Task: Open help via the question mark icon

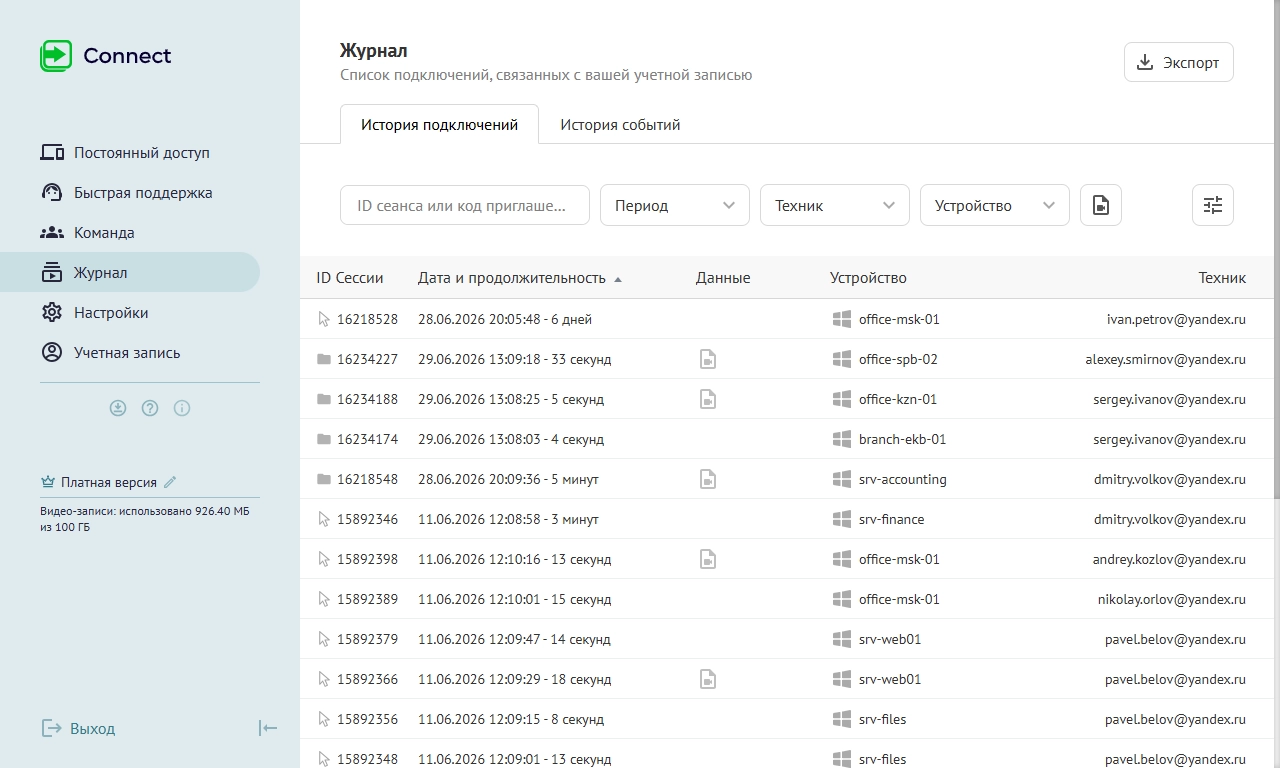Action: click(150, 408)
